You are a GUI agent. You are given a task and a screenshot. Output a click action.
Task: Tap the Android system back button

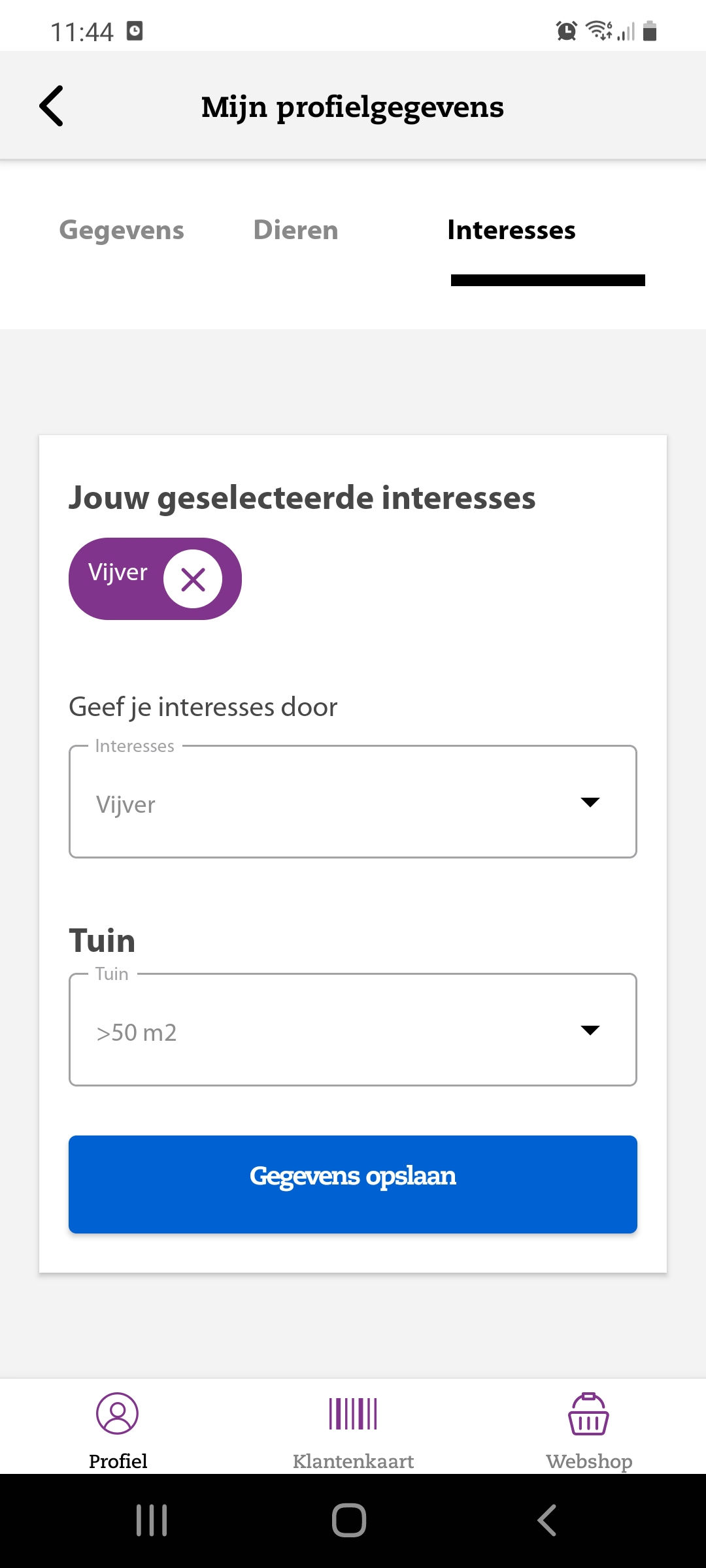click(x=547, y=1520)
